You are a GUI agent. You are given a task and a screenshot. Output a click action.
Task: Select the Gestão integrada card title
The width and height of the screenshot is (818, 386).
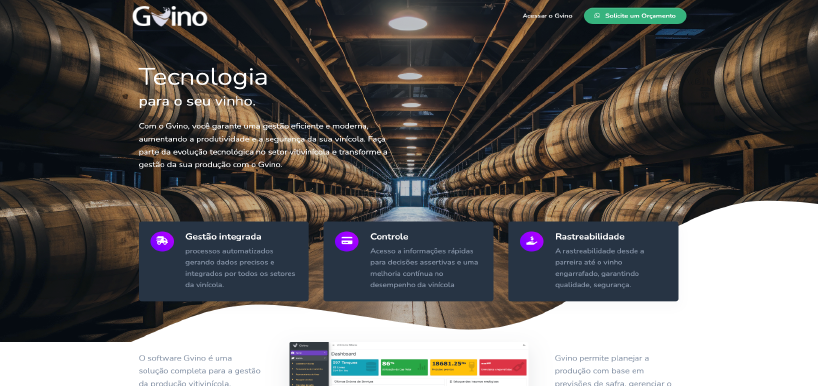223,237
